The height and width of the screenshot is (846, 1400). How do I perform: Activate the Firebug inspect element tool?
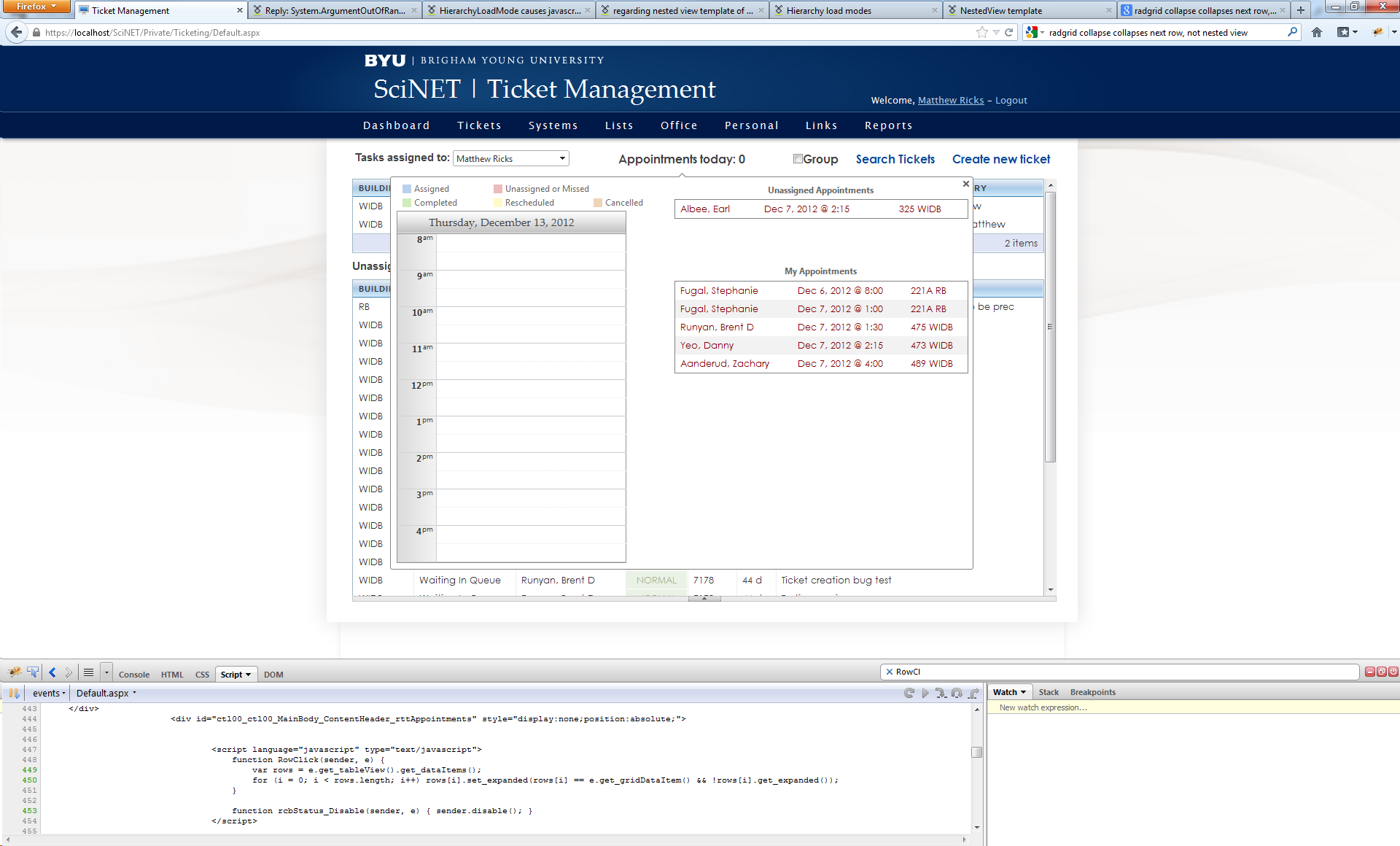coord(33,672)
